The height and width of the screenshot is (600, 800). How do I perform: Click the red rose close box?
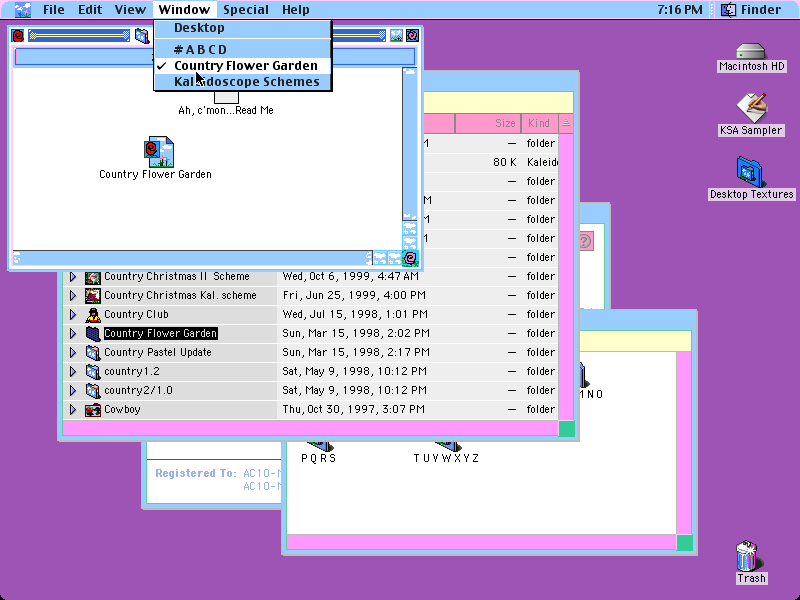[x=18, y=36]
